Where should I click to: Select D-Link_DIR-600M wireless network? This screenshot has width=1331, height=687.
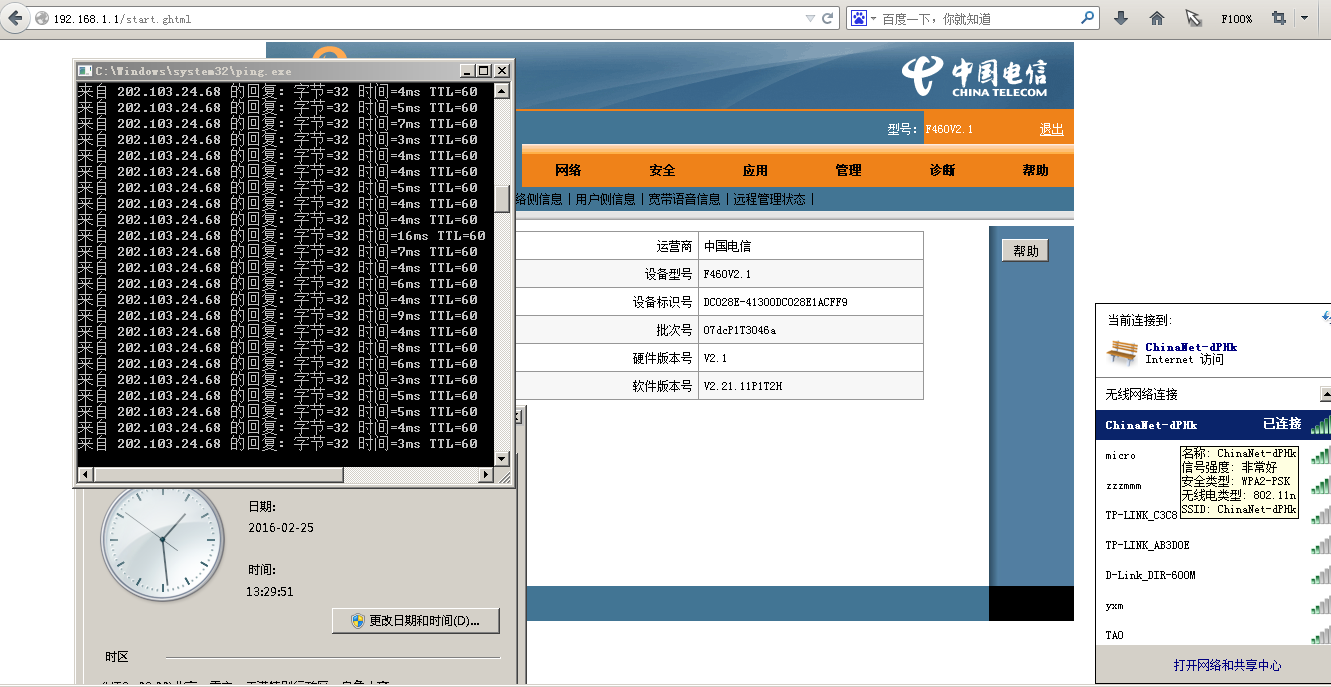tap(1150, 576)
